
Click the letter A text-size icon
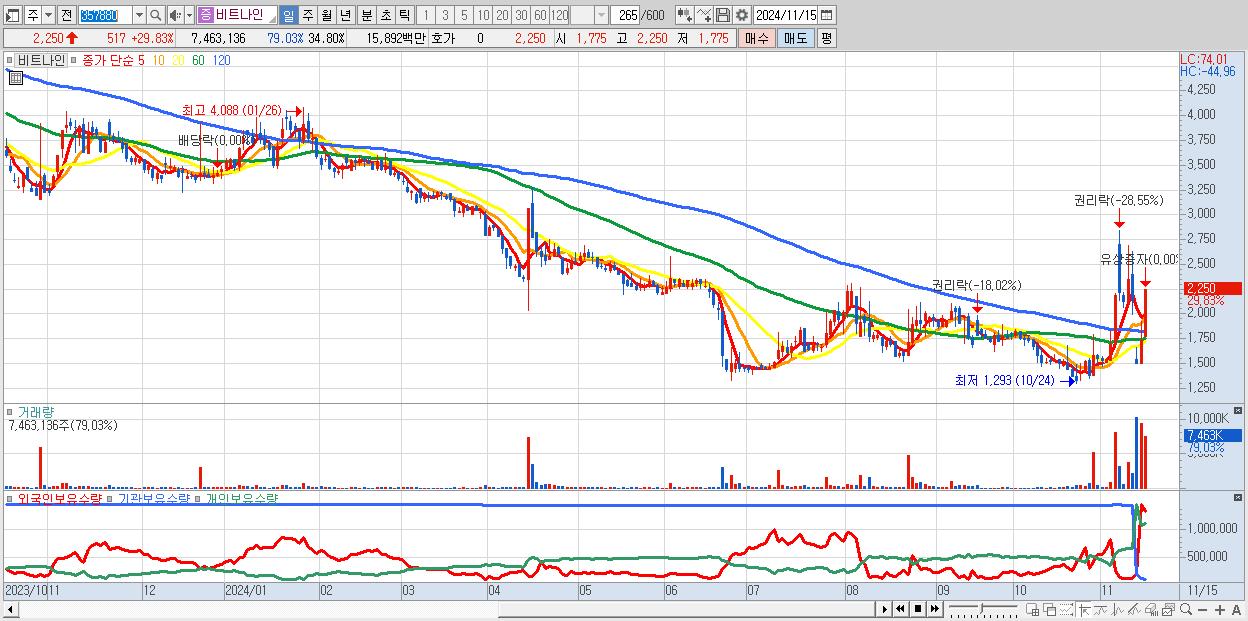coord(1236,609)
